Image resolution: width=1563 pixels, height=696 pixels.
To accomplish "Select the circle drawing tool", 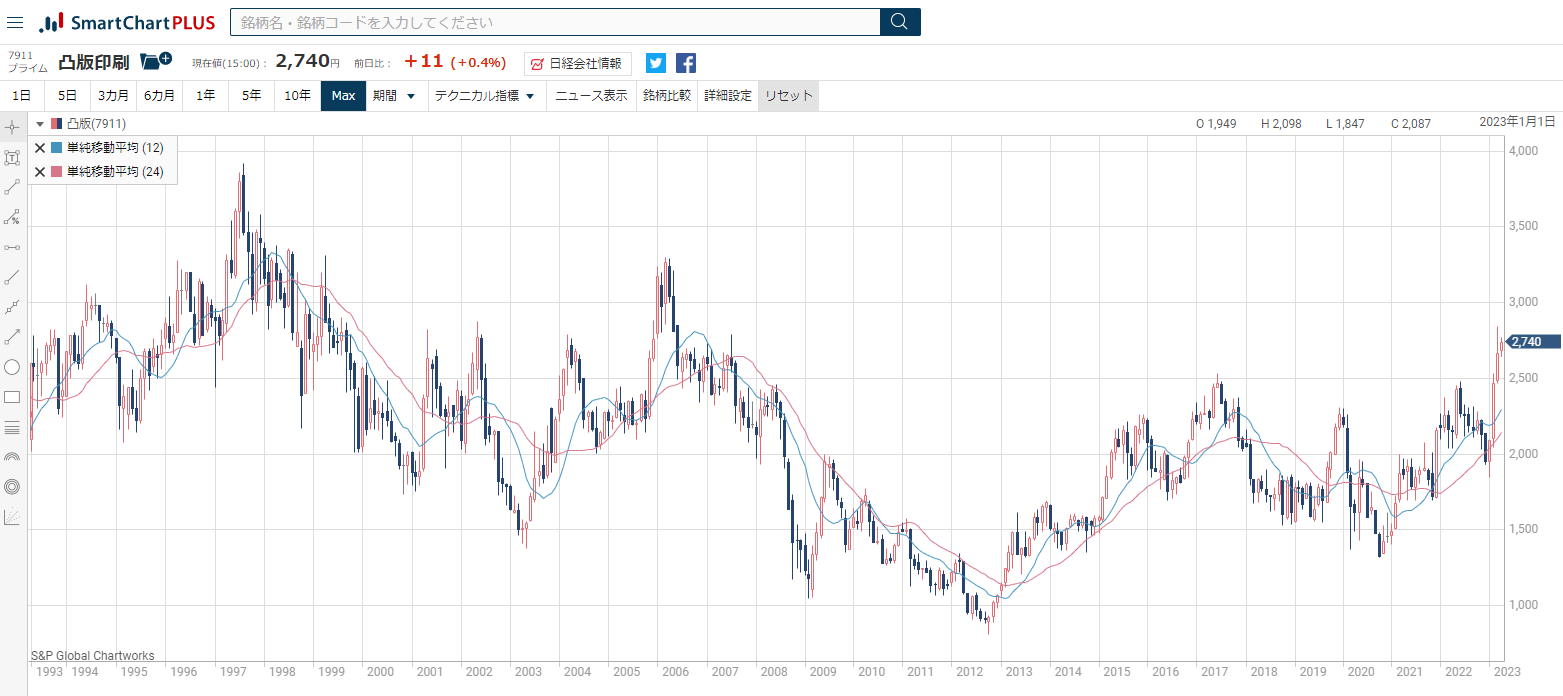I will (x=12, y=367).
